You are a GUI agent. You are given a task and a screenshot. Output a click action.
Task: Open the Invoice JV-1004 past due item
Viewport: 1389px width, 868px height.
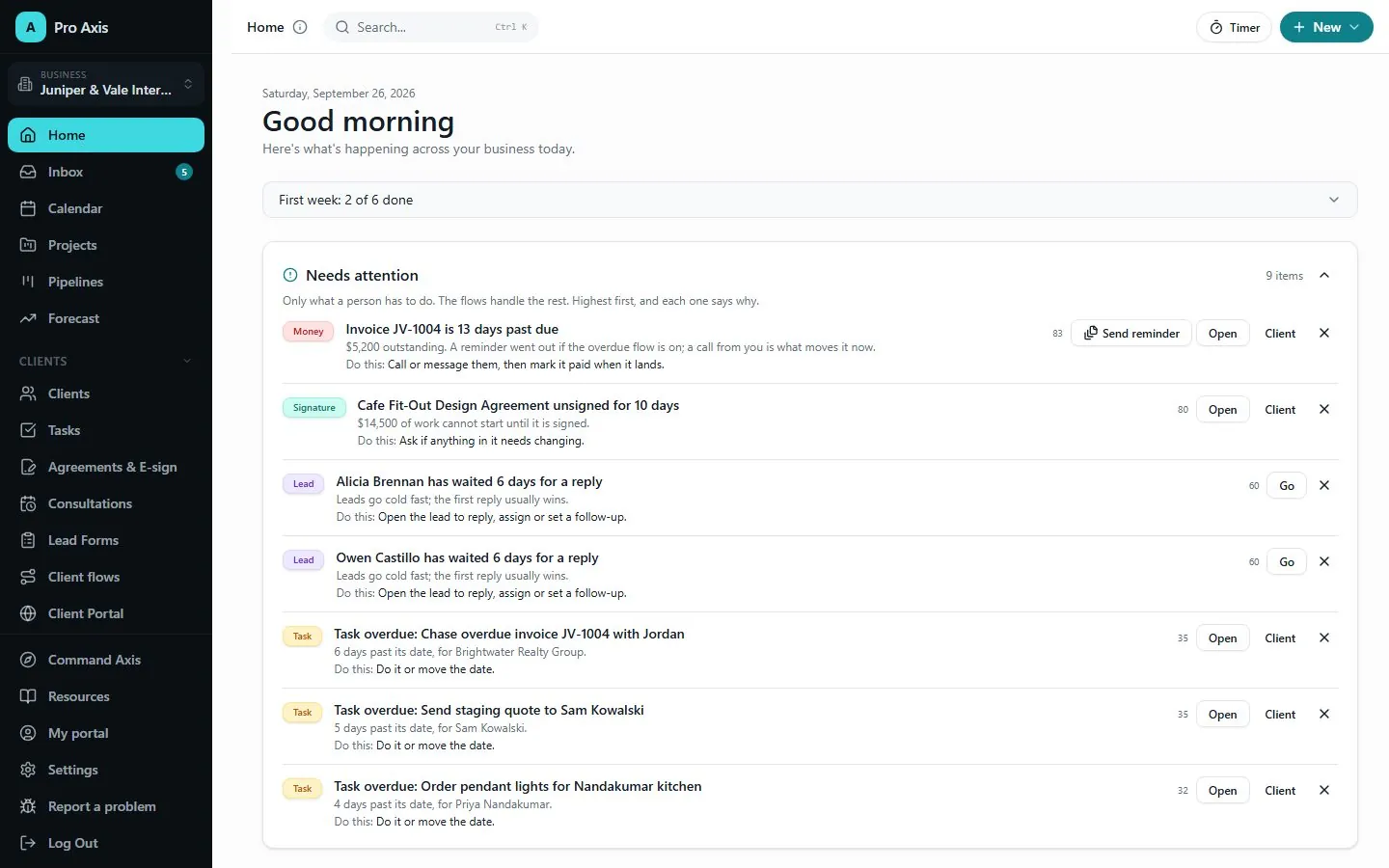[1222, 333]
